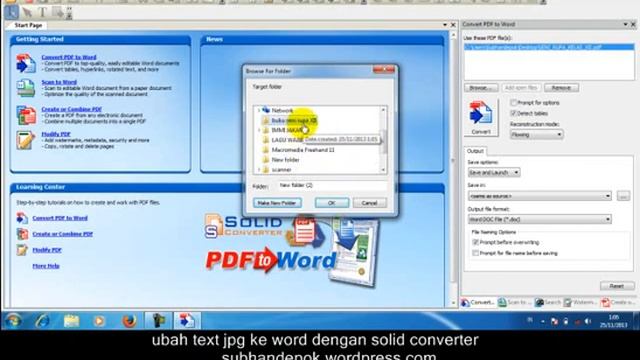Open the Windows Start orb

point(13,321)
